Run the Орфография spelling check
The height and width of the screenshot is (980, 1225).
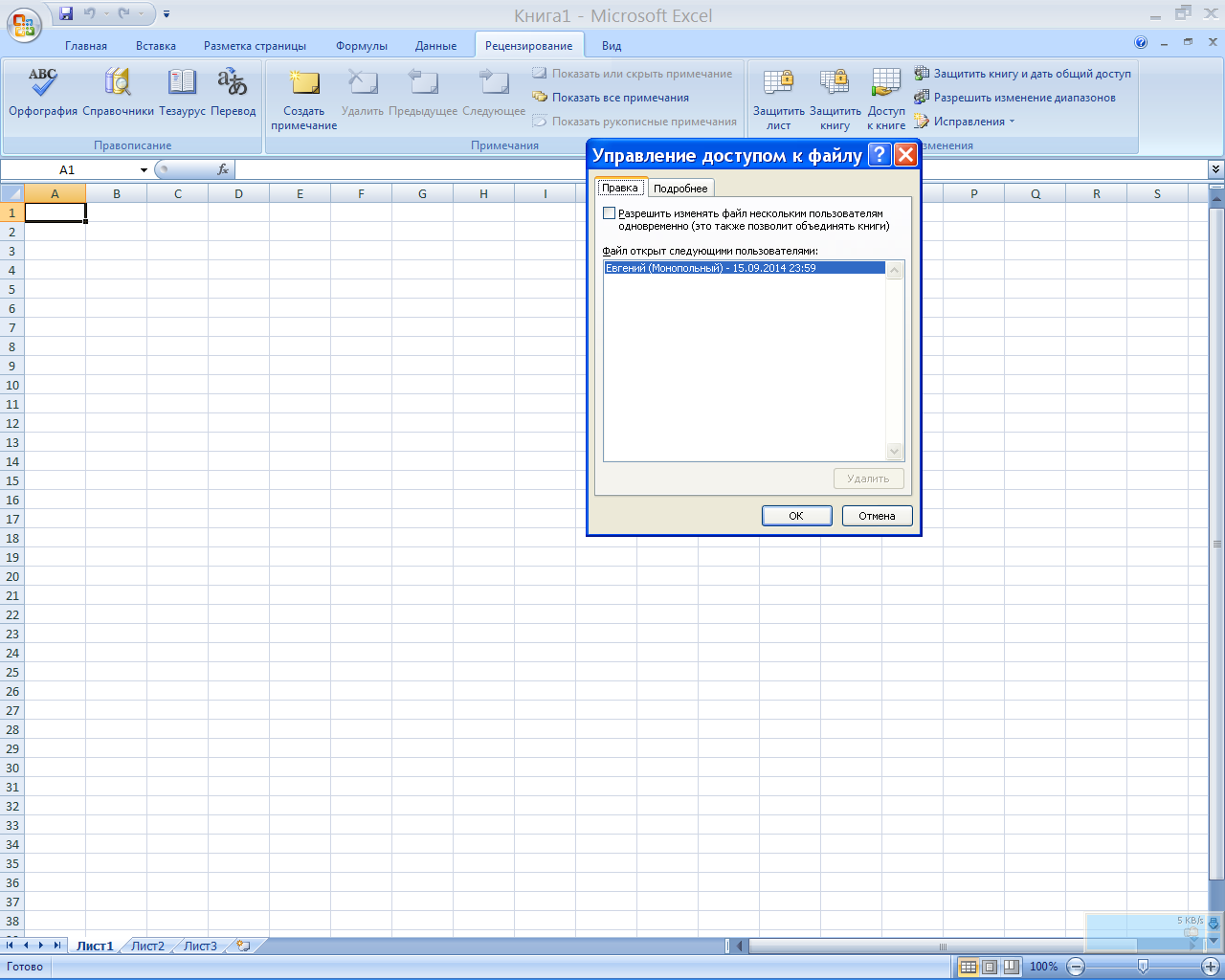coord(43,93)
